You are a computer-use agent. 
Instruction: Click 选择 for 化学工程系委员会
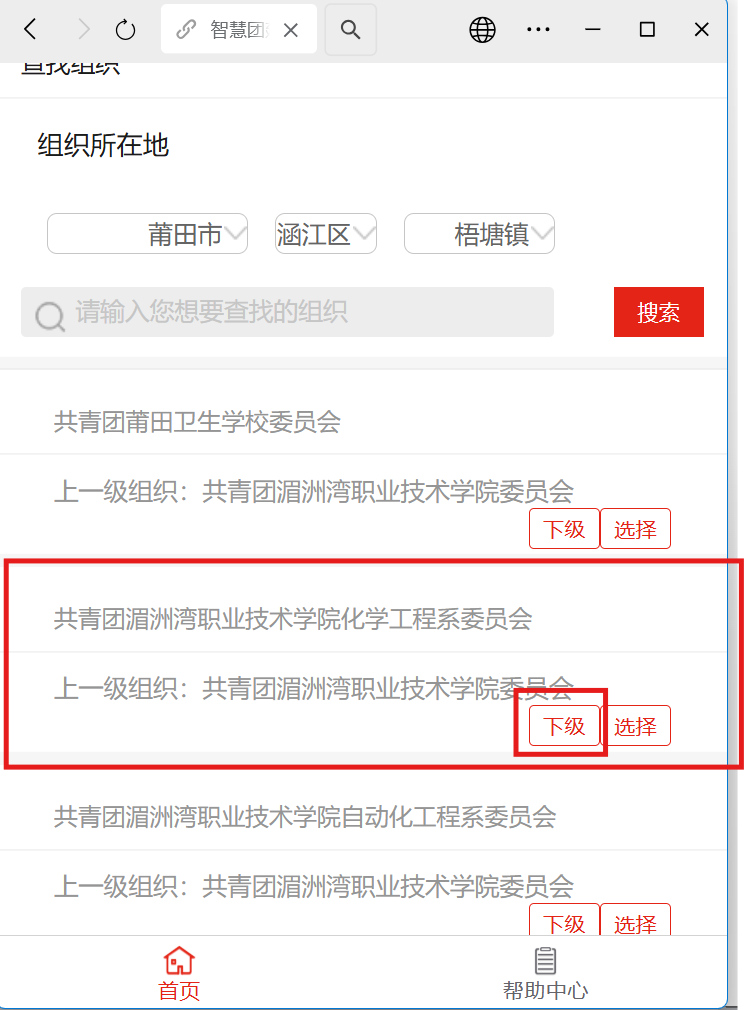pyautogui.click(x=636, y=726)
